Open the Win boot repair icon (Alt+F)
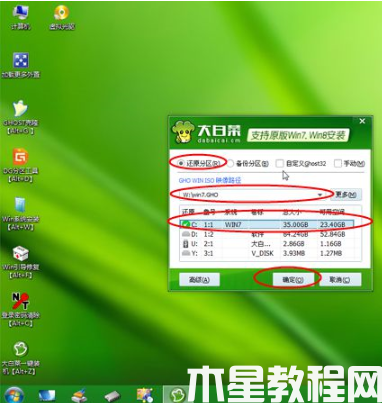The image size is (382, 403). [21, 262]
